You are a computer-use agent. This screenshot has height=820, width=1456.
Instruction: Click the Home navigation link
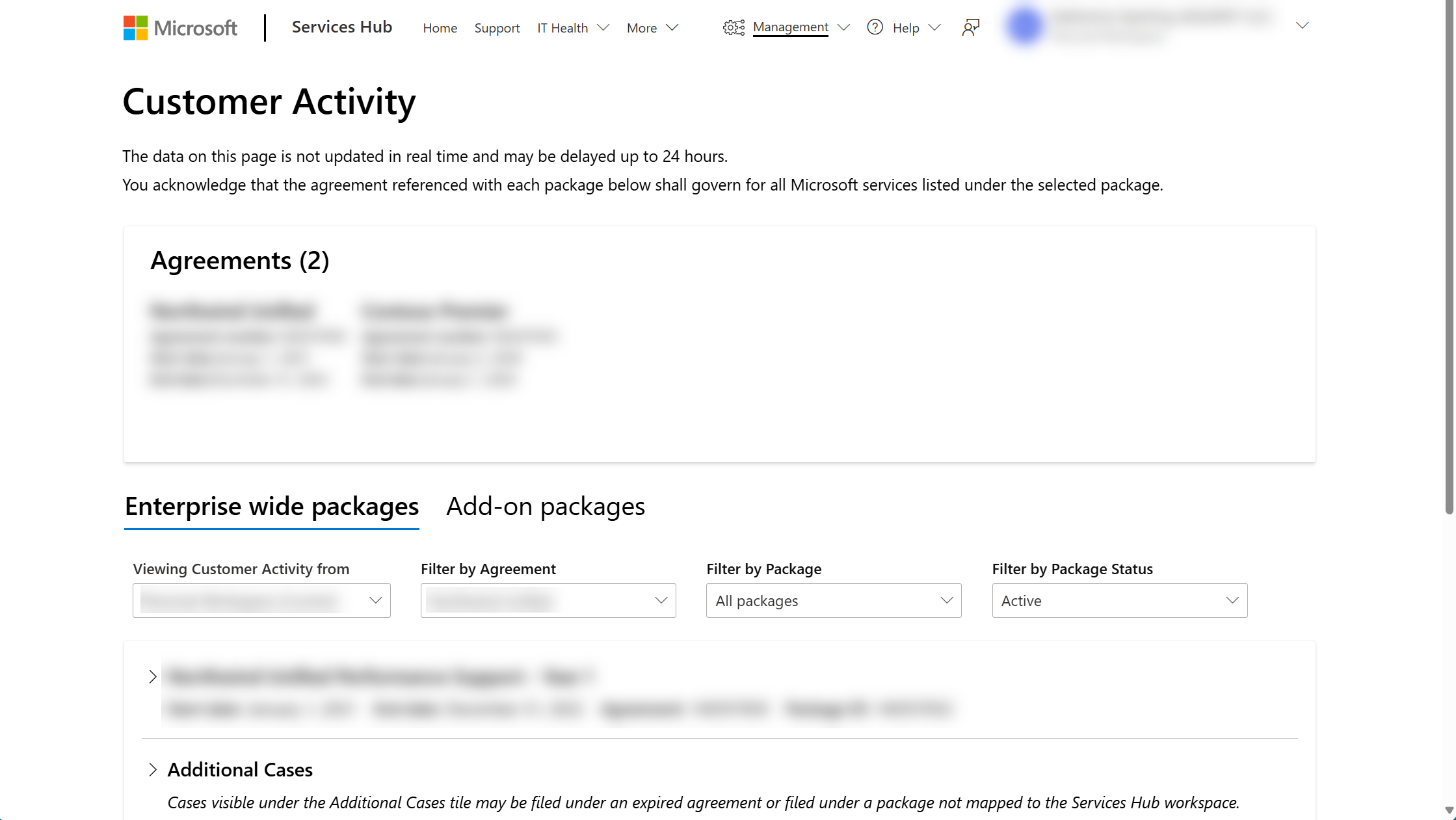440,27
